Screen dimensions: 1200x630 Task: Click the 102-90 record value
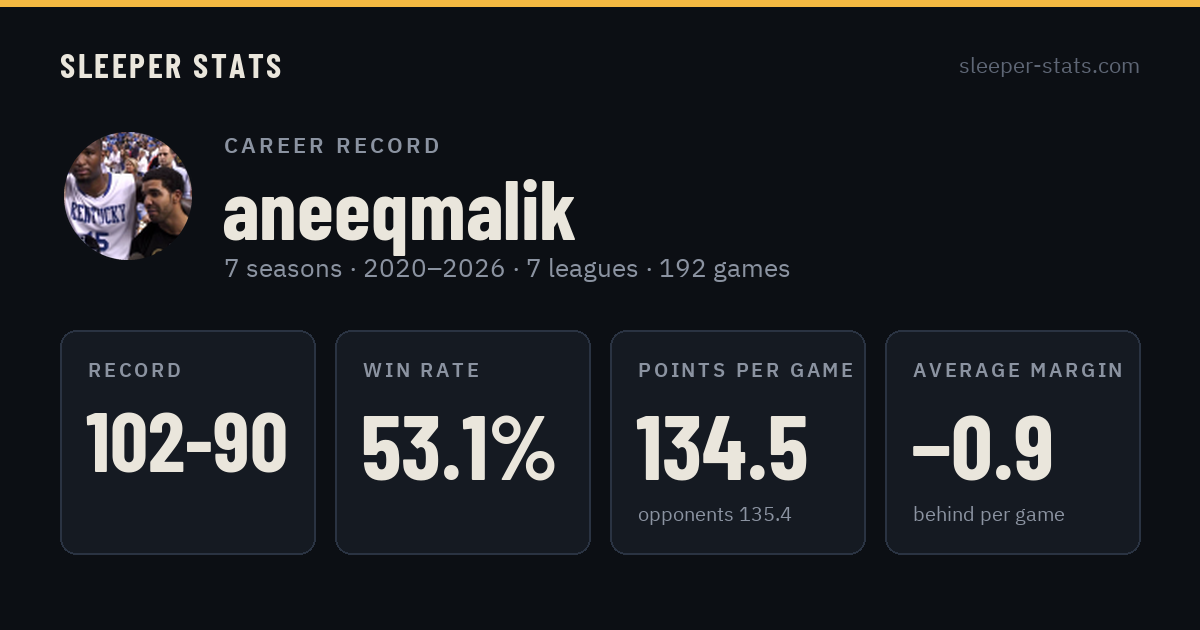(x=187, y=443)
